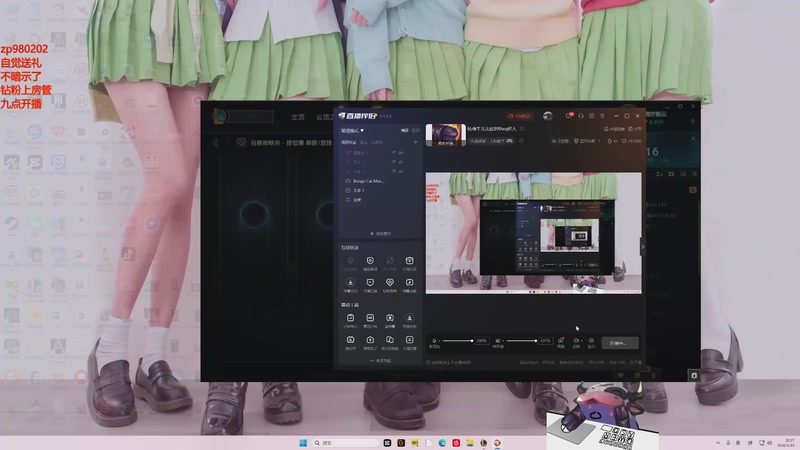Expand the mode dropdown at panel top
This screenshot has height=450, width=800.
tap(353, 131)
